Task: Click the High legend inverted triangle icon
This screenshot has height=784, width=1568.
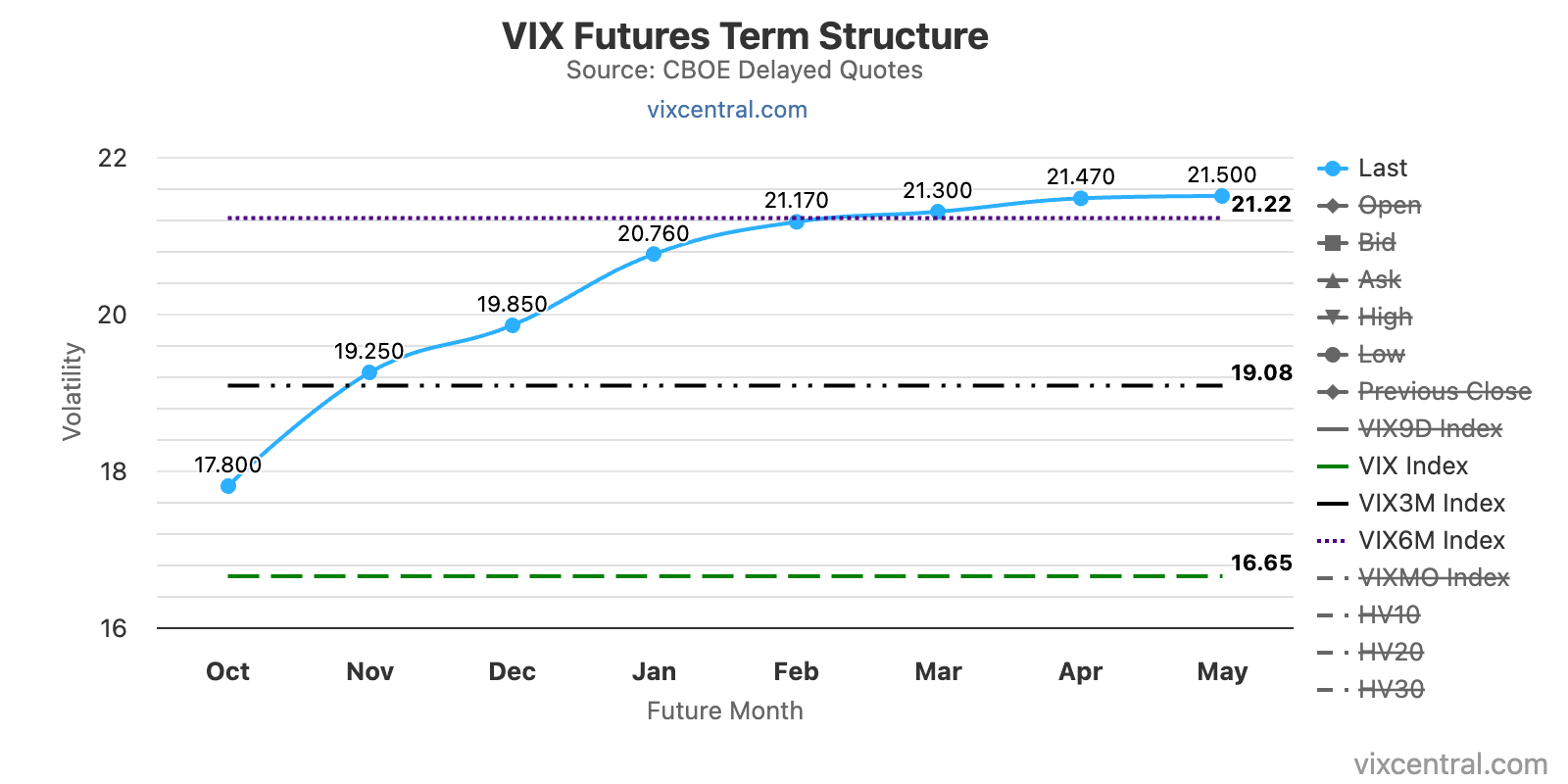Action: 1332,318
